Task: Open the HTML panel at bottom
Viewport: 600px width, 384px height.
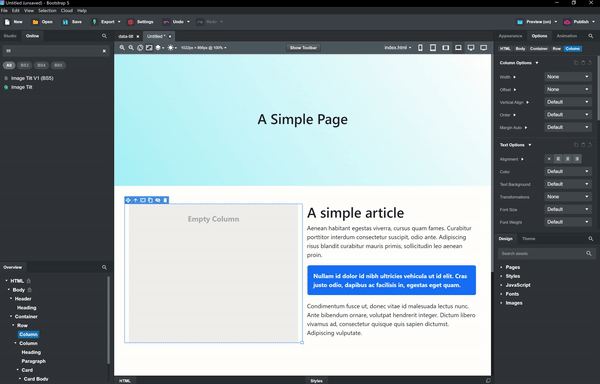Action: click(x=125, y=381)
